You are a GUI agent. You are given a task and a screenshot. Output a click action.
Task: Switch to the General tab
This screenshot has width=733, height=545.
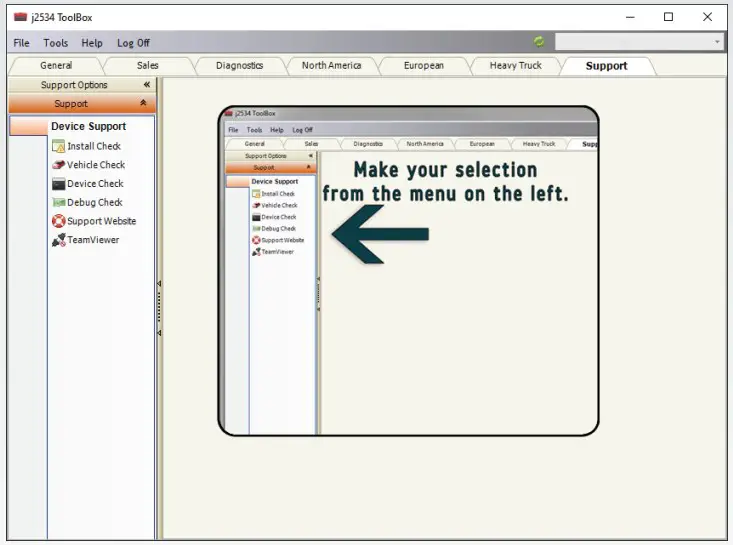pos(56,65)
